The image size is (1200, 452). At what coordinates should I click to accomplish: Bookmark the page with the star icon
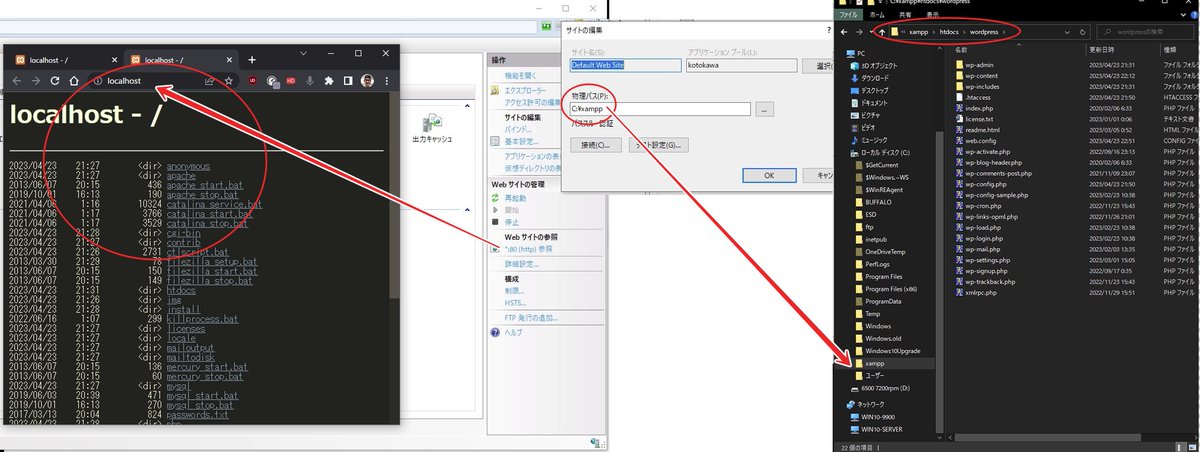click(229, 81)
